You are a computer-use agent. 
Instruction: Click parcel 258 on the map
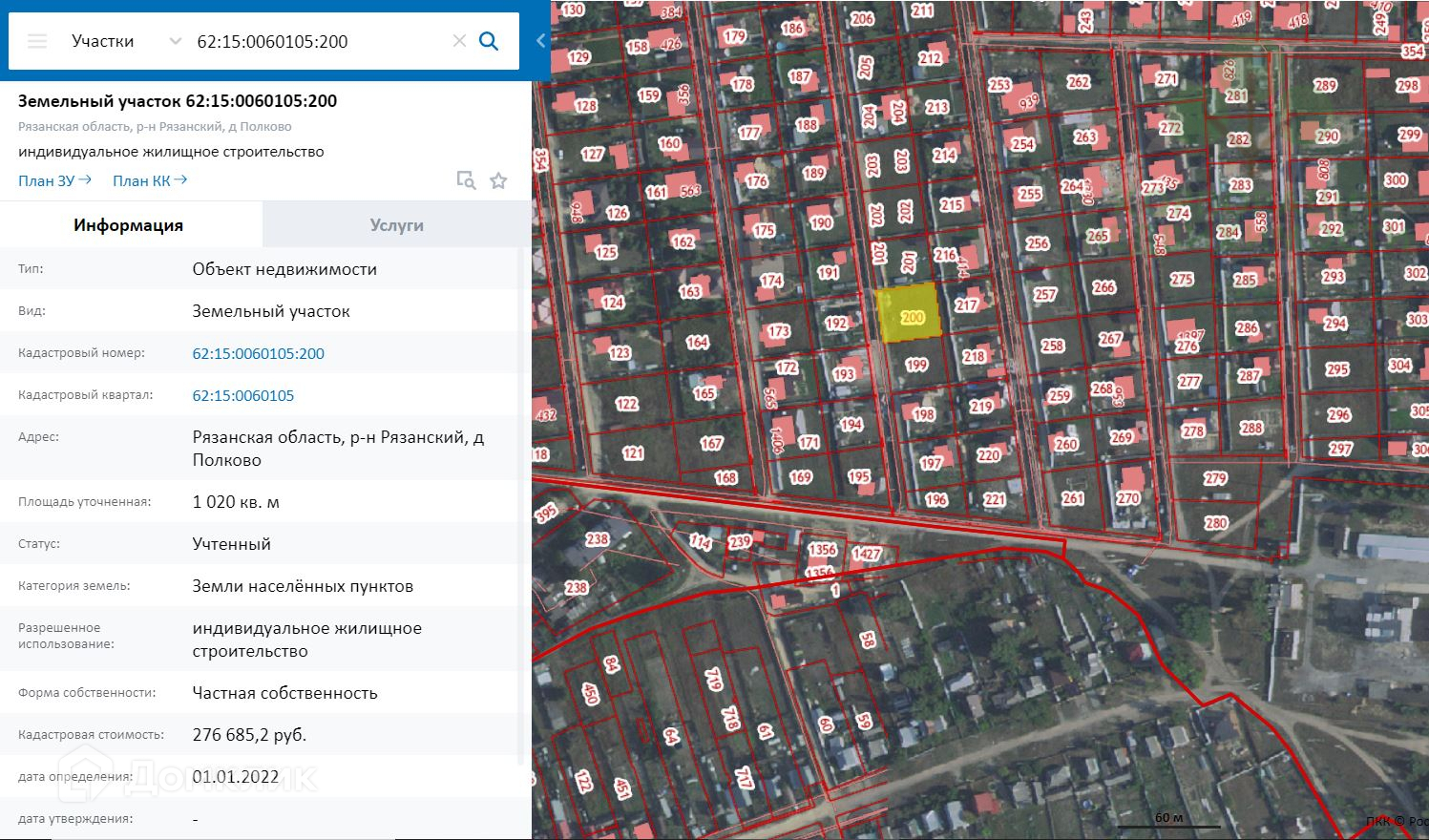pos(1052,346)
